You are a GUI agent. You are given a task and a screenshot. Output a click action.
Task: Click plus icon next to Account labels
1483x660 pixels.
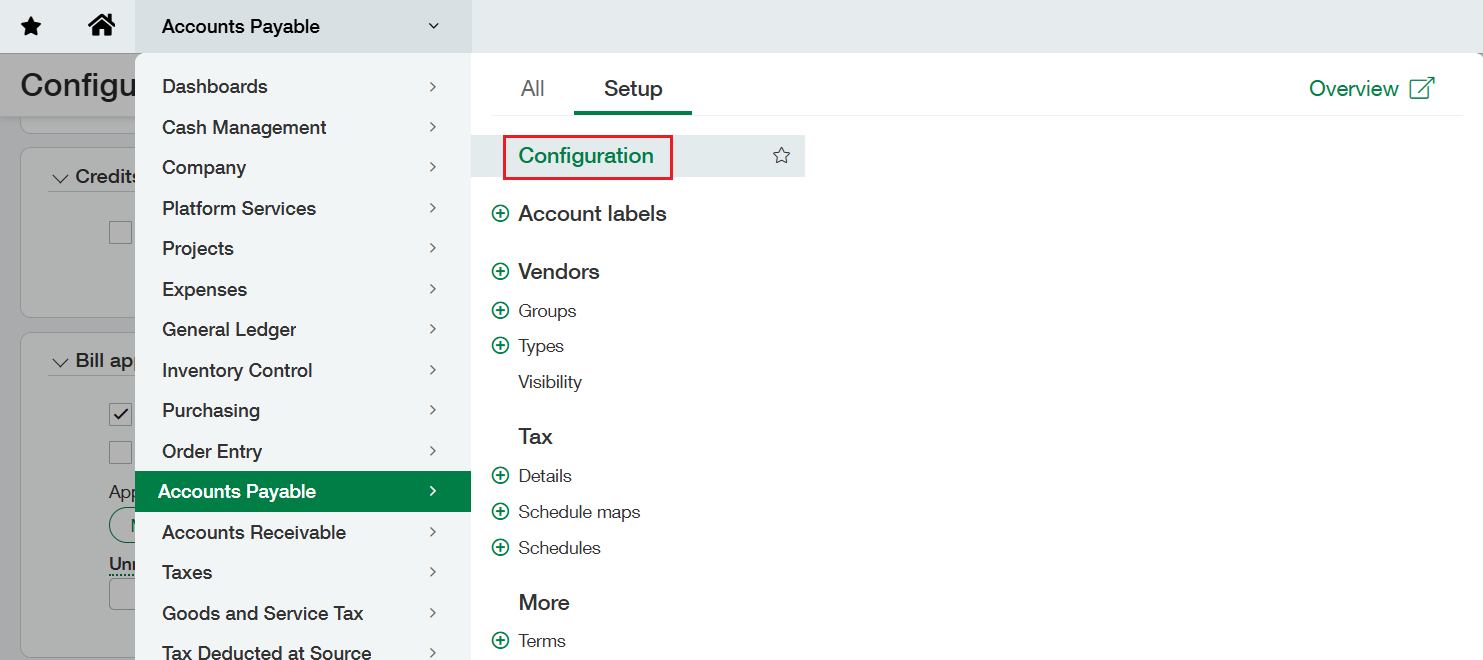pyautogui.click(x=500, y=214)
